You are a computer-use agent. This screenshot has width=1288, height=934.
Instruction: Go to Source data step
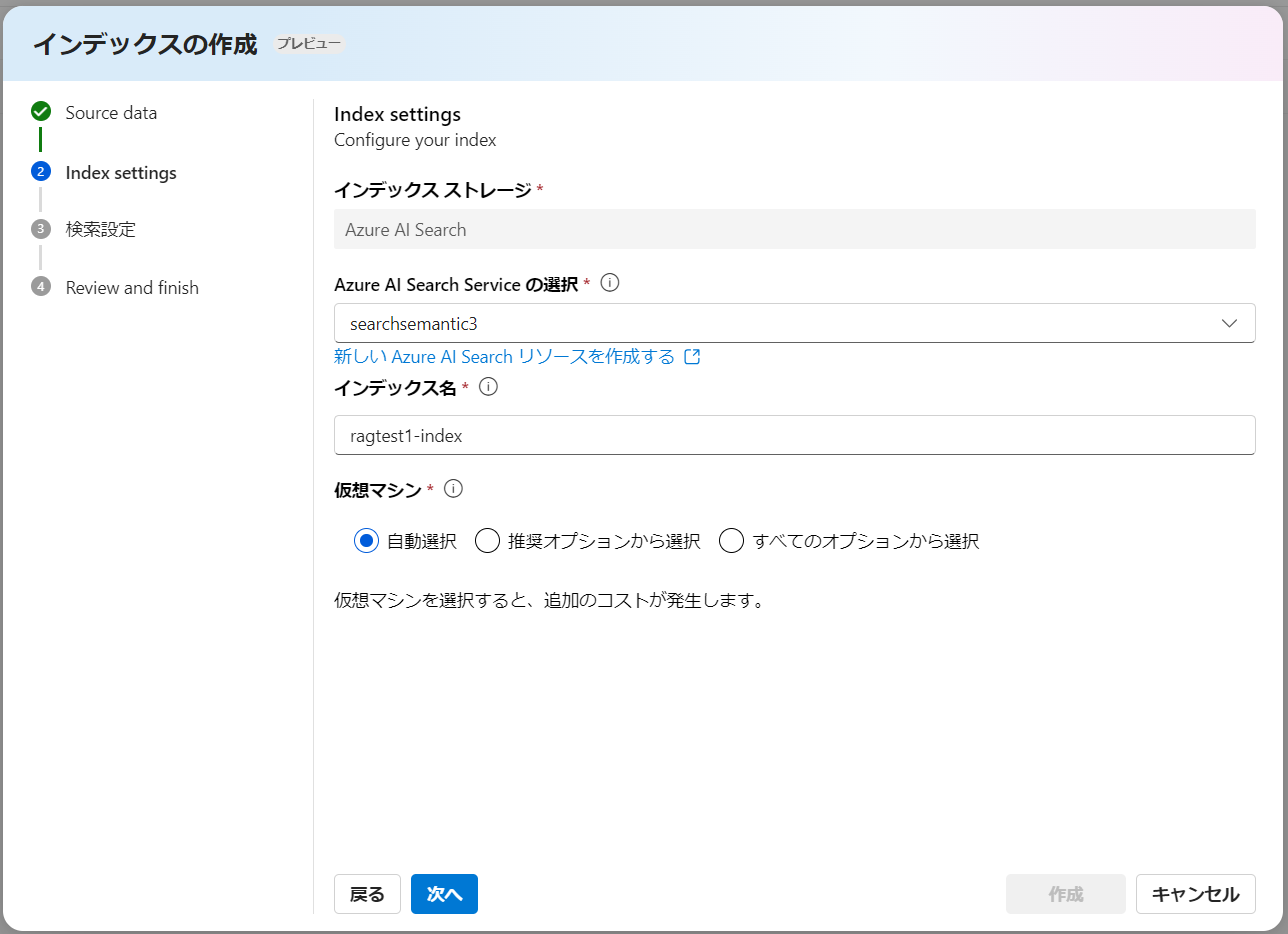click(111, 113)
